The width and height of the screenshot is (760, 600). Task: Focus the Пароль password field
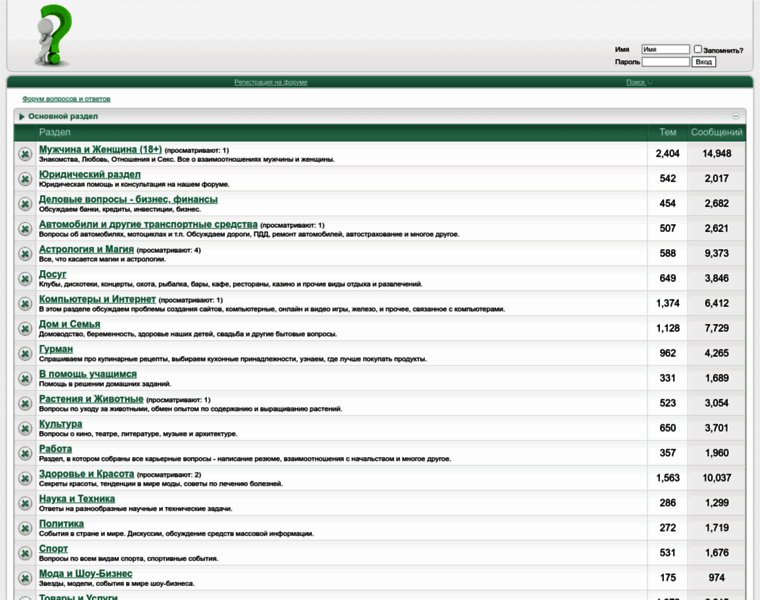pyautogui.click(x=665, y=62)
